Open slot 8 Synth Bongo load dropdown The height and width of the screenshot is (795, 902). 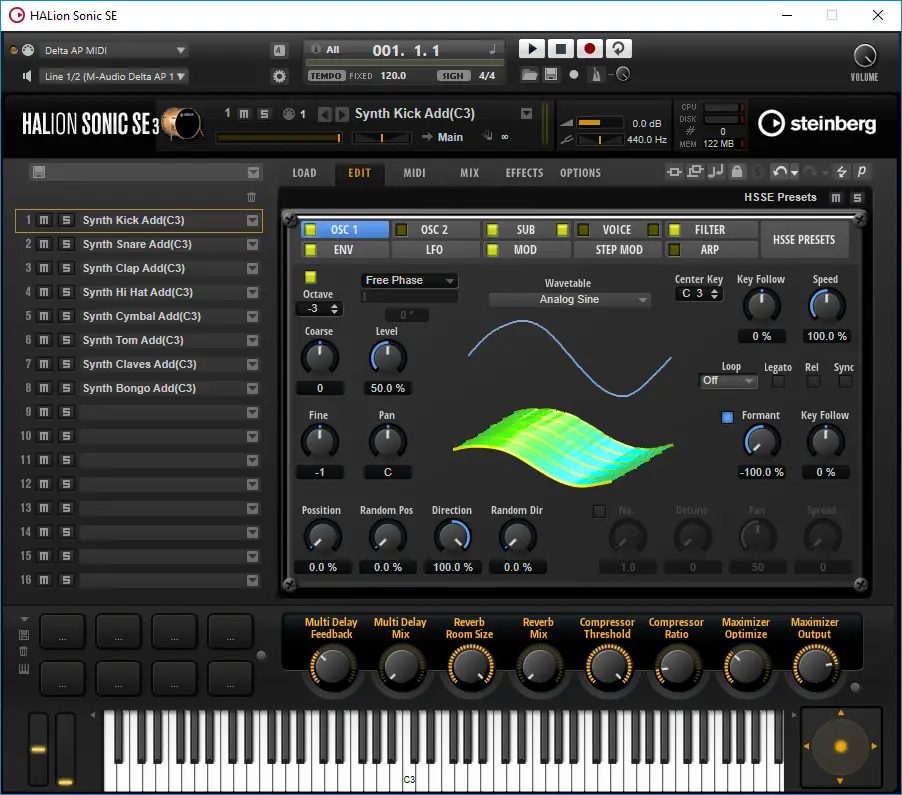[x=252, y=389]
